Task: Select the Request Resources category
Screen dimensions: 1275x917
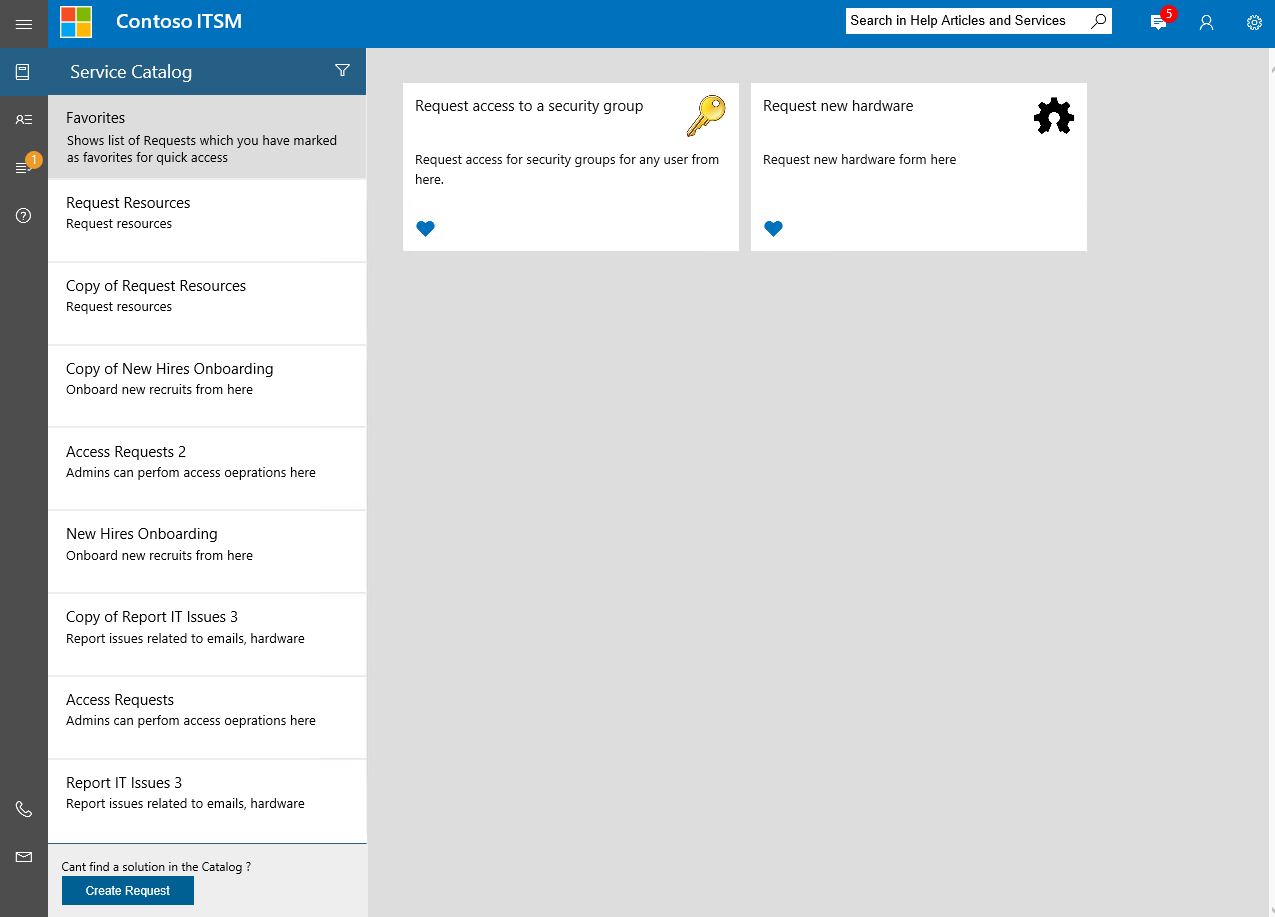Action: [207, 221]
